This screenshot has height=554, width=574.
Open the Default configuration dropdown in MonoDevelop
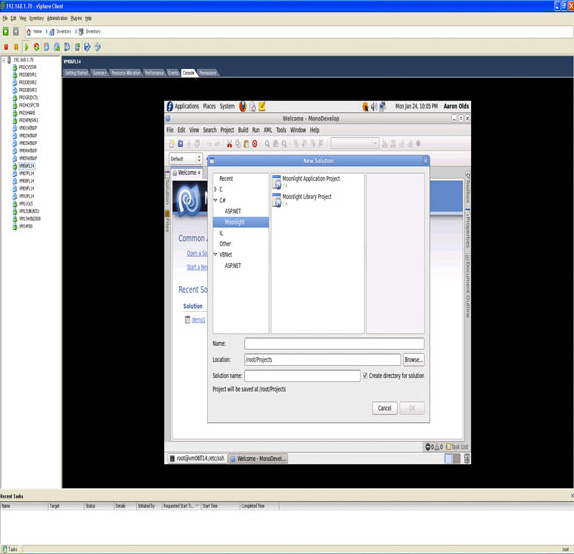pyautogui.click(x=186, y=159)
